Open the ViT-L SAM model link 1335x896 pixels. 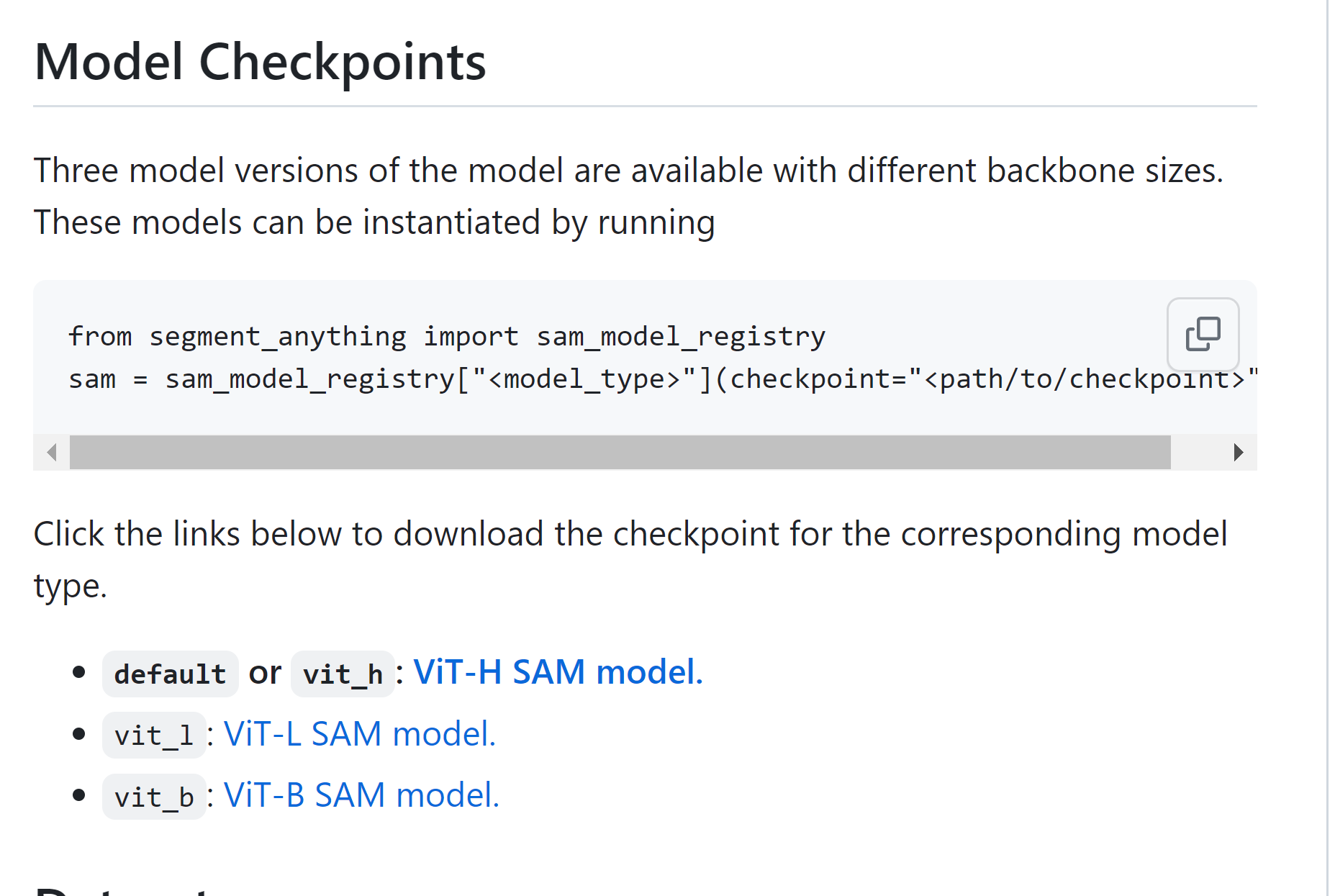[360, 734]
